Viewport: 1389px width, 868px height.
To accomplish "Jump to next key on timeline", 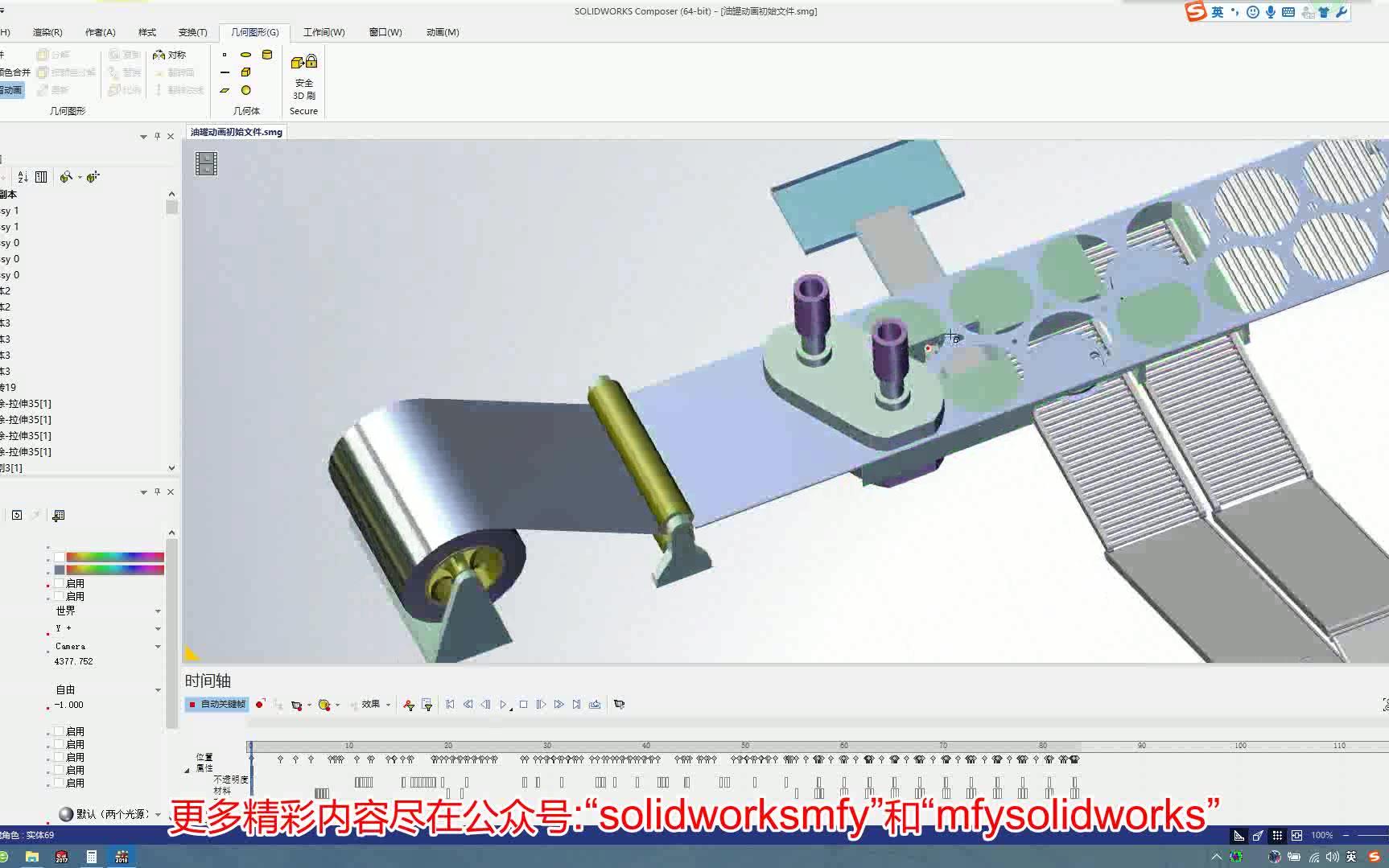I will (x=558, y=704).
